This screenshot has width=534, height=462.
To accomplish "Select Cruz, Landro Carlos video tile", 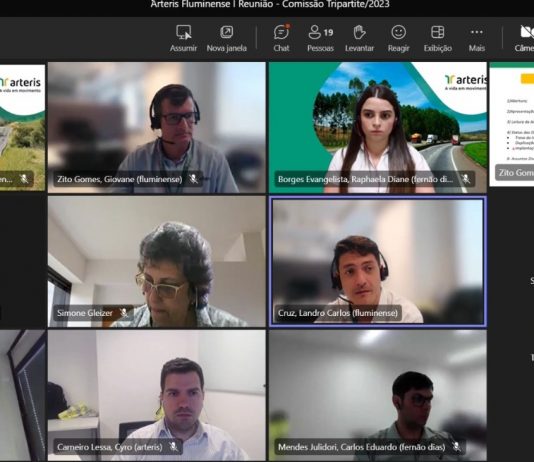I will click(x=378, y=261).
